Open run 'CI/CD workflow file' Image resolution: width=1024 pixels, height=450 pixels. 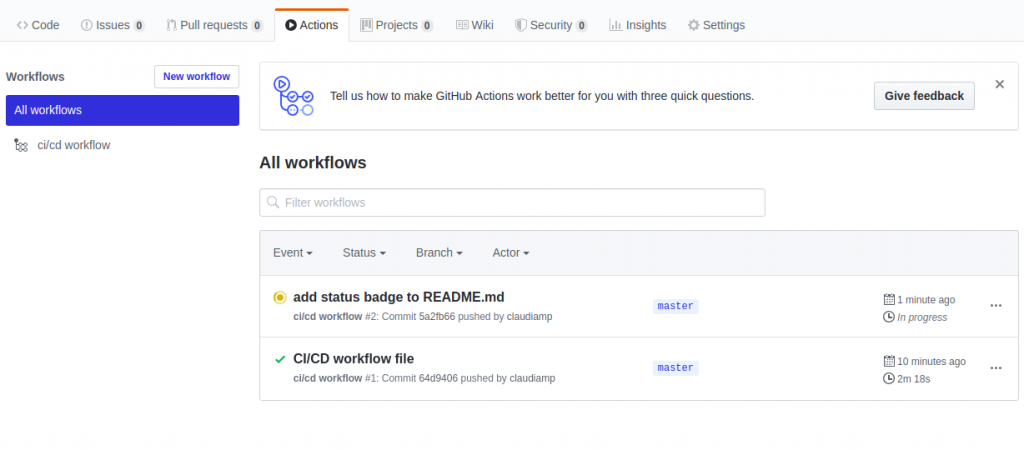click(x=353, y=359)
